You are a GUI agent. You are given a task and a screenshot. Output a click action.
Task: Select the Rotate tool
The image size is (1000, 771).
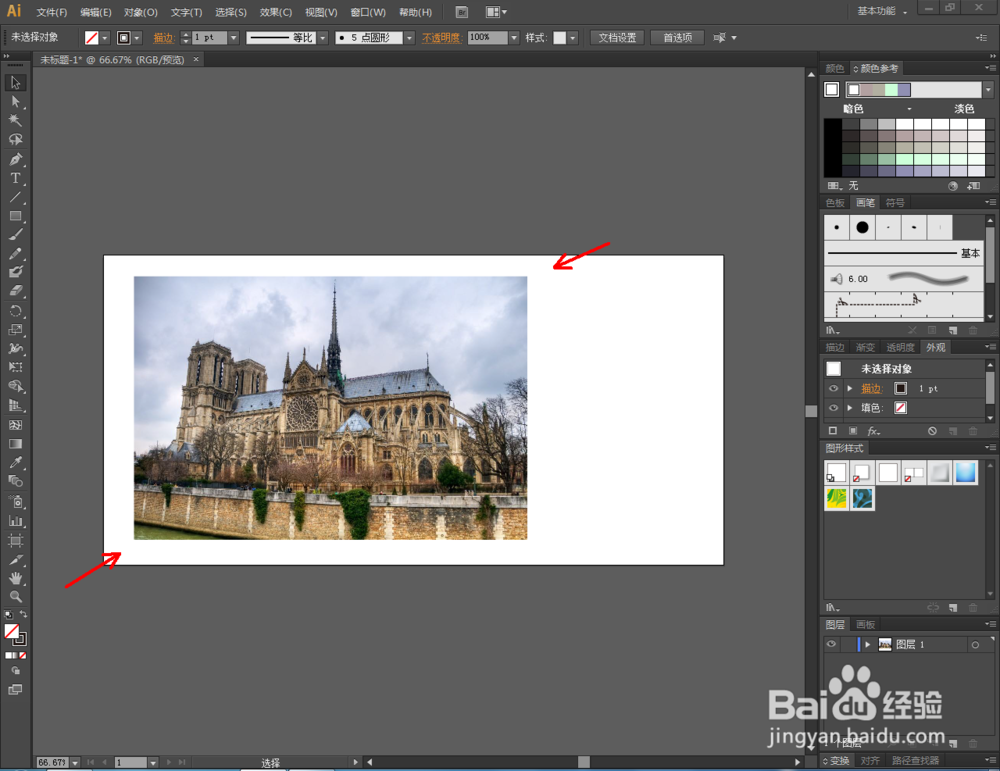[15, 311]
